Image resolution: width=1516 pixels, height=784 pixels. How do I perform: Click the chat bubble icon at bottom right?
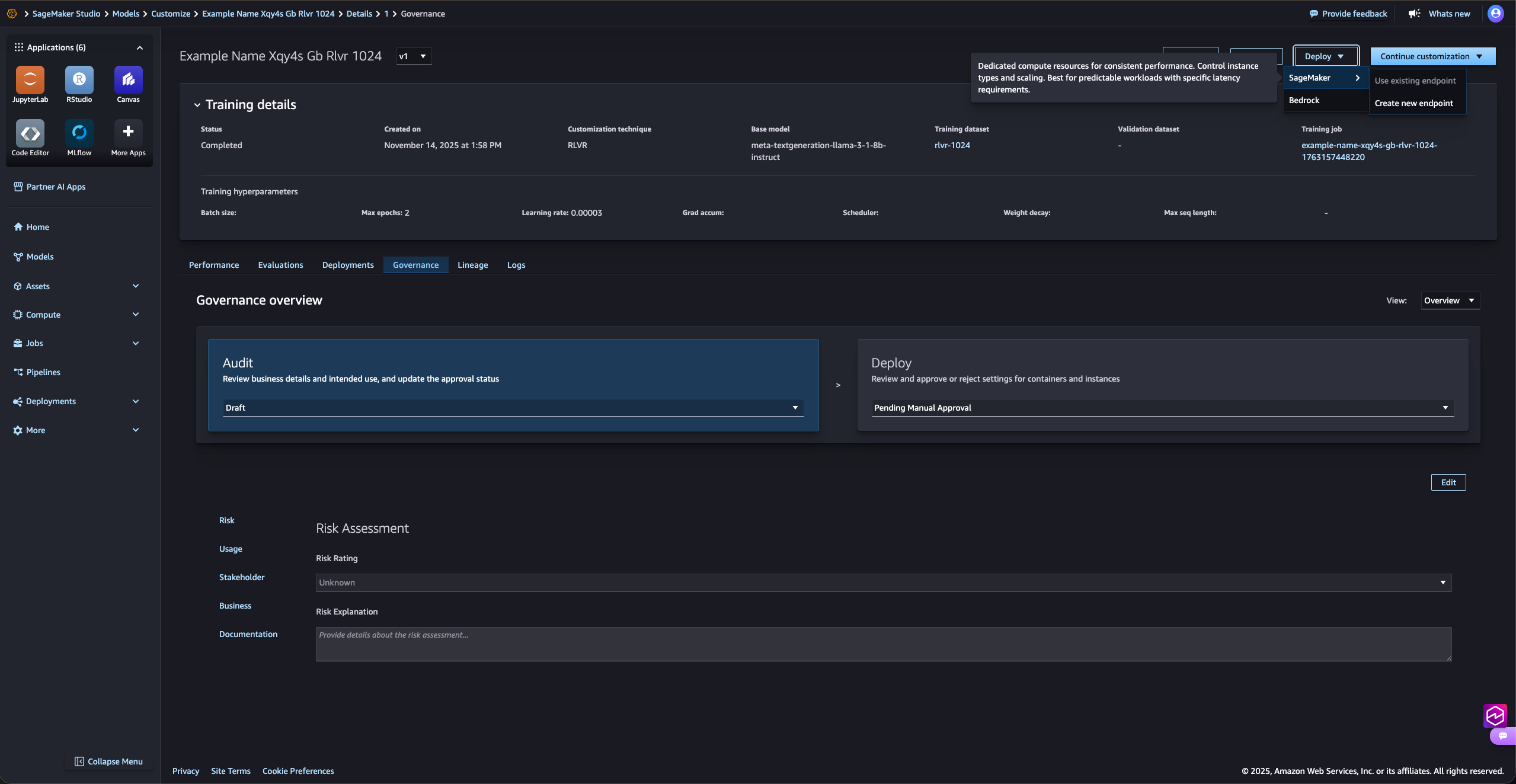tap(1502, 736)
